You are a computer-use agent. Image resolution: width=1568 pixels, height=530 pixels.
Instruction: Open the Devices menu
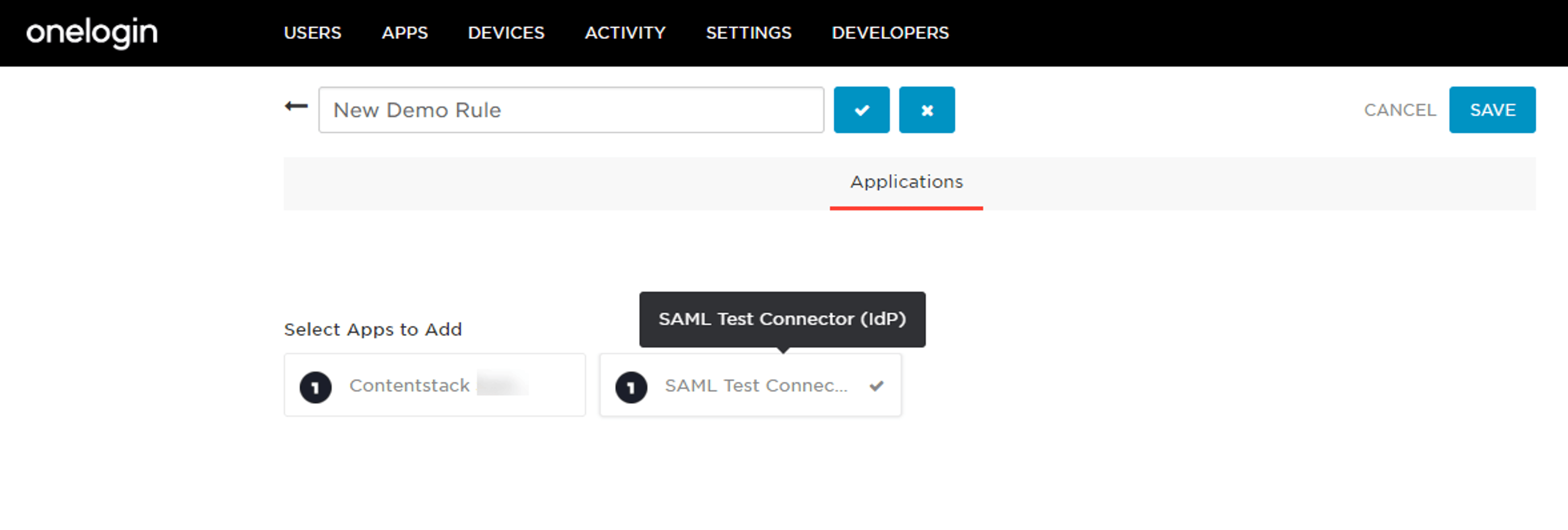(506, 33)
